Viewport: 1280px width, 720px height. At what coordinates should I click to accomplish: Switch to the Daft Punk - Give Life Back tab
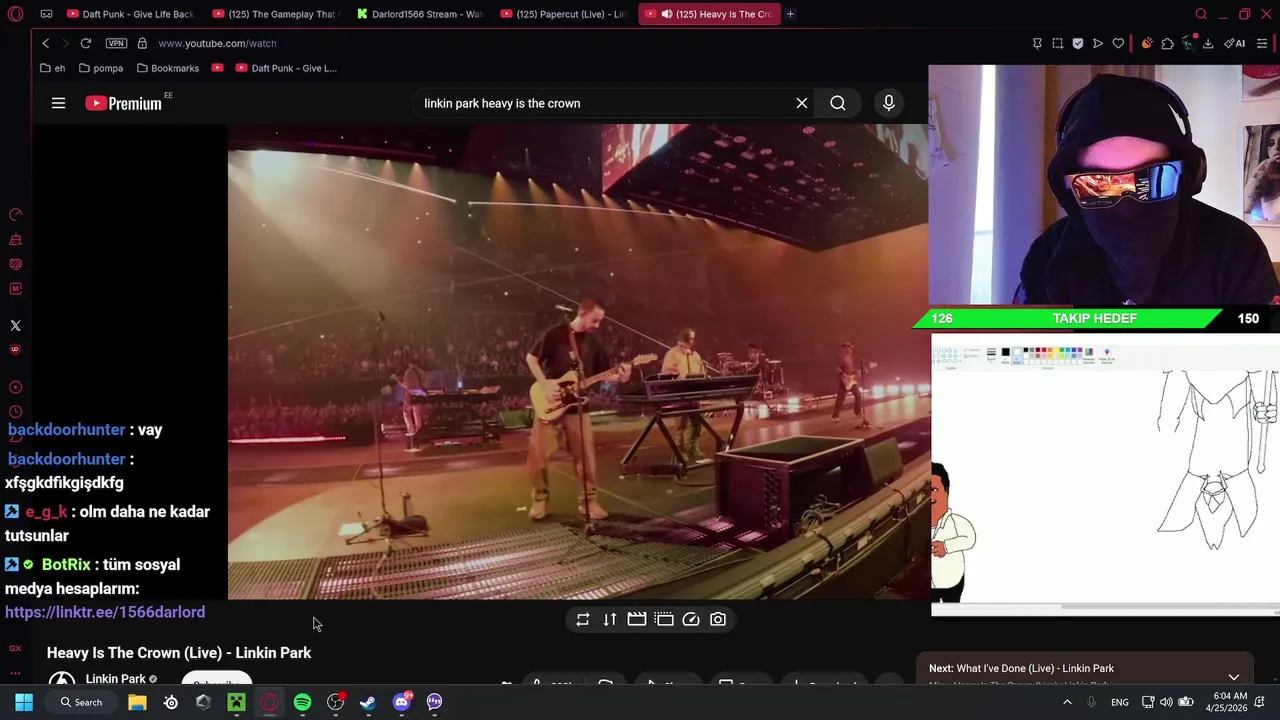point(130,14)
